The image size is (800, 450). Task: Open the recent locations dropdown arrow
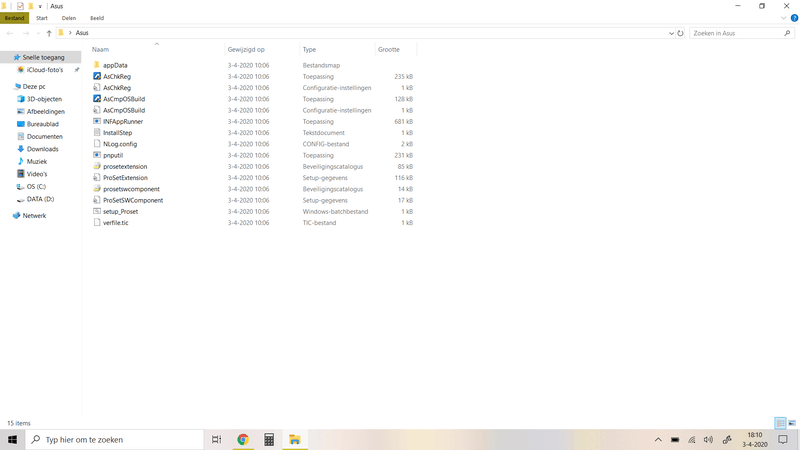coord(38,33)
